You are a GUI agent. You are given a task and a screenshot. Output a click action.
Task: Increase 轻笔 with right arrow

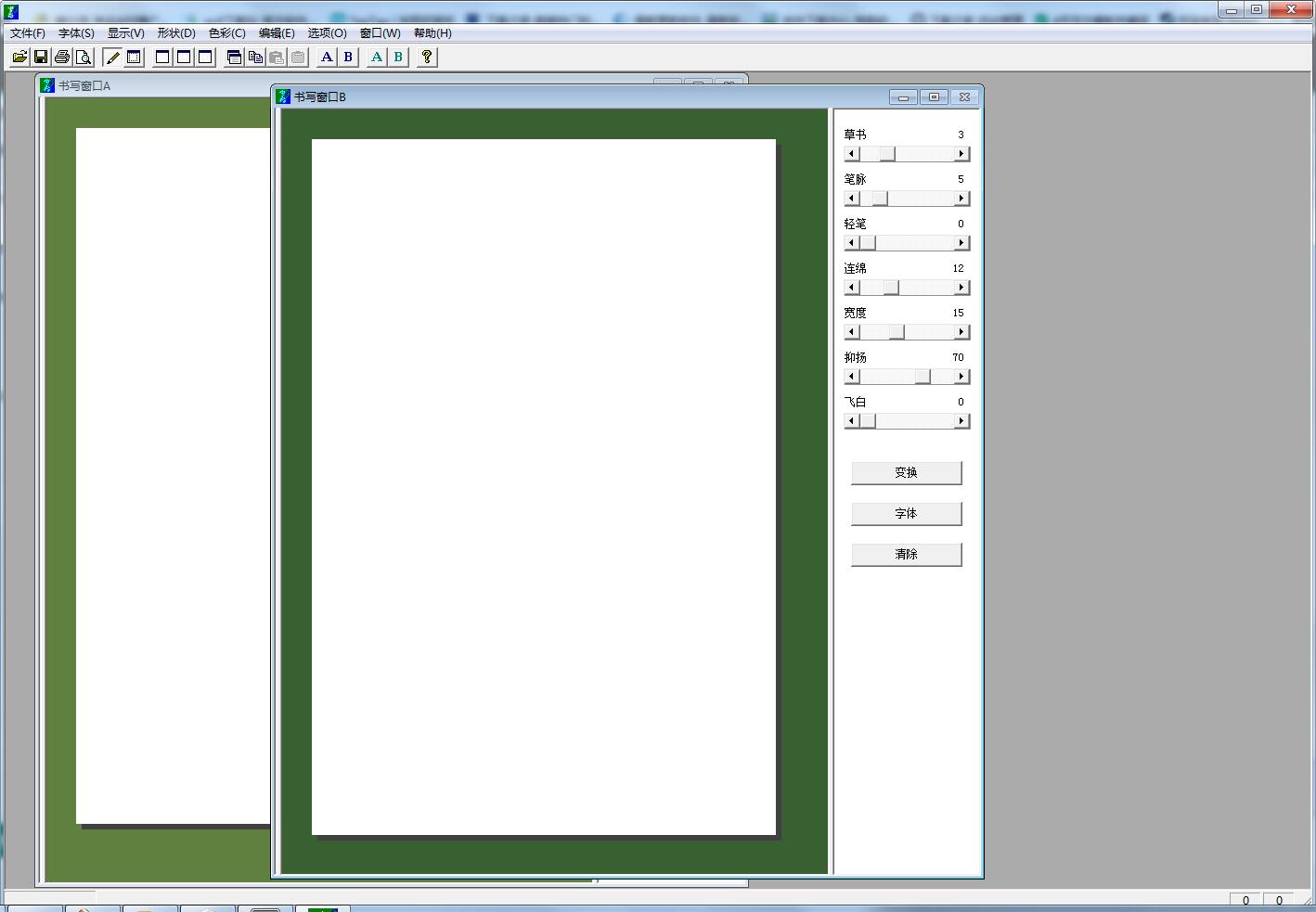962,243
